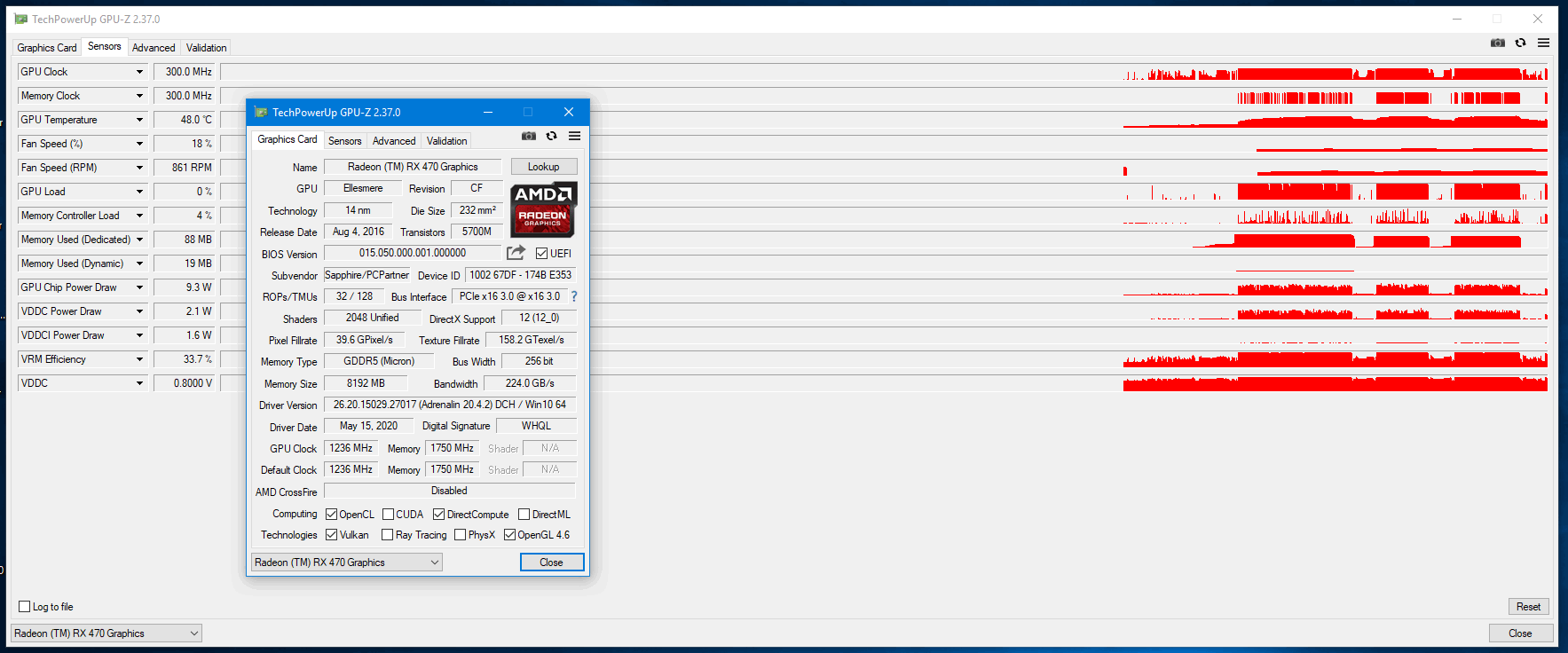Viewport: 1568px width, 653px height.
Task: Select Graphics Card tab in front GPU-Z window
Action: tap(288, 139)
